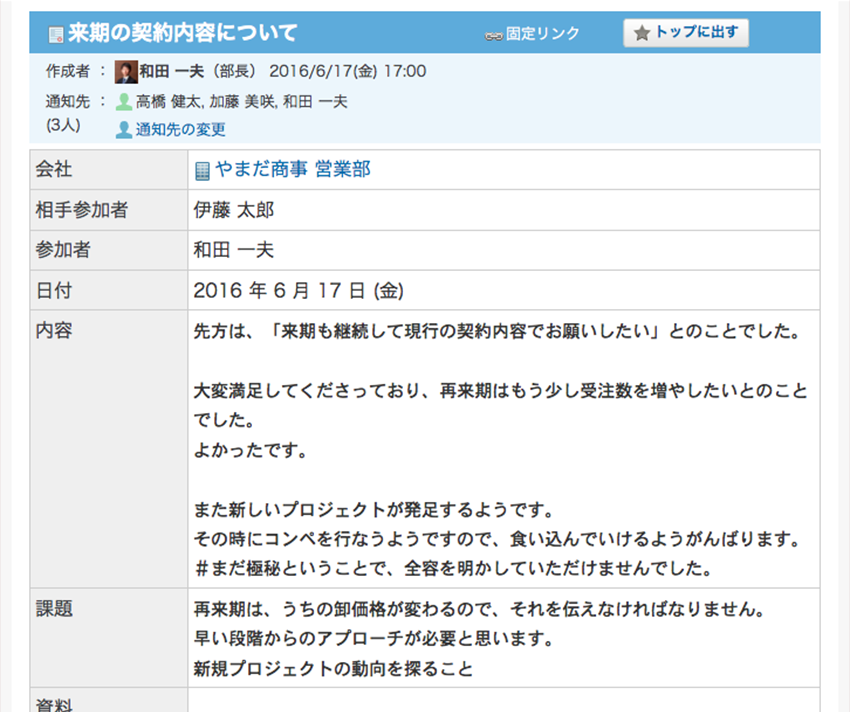Screen dimensions: 850x712
Task: Click the blue person icon beside 通知先の変更
Action: (124, 130)
